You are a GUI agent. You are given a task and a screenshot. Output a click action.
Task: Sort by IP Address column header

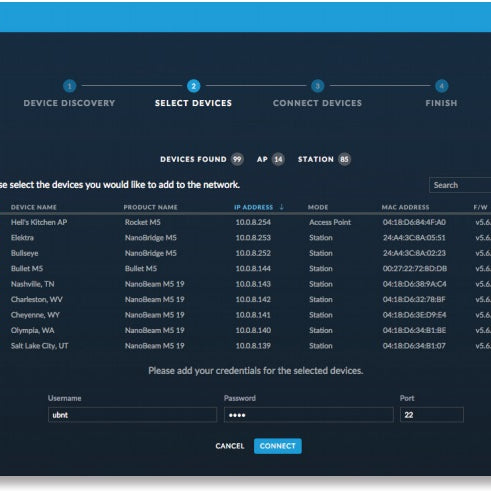click(253, 207)
